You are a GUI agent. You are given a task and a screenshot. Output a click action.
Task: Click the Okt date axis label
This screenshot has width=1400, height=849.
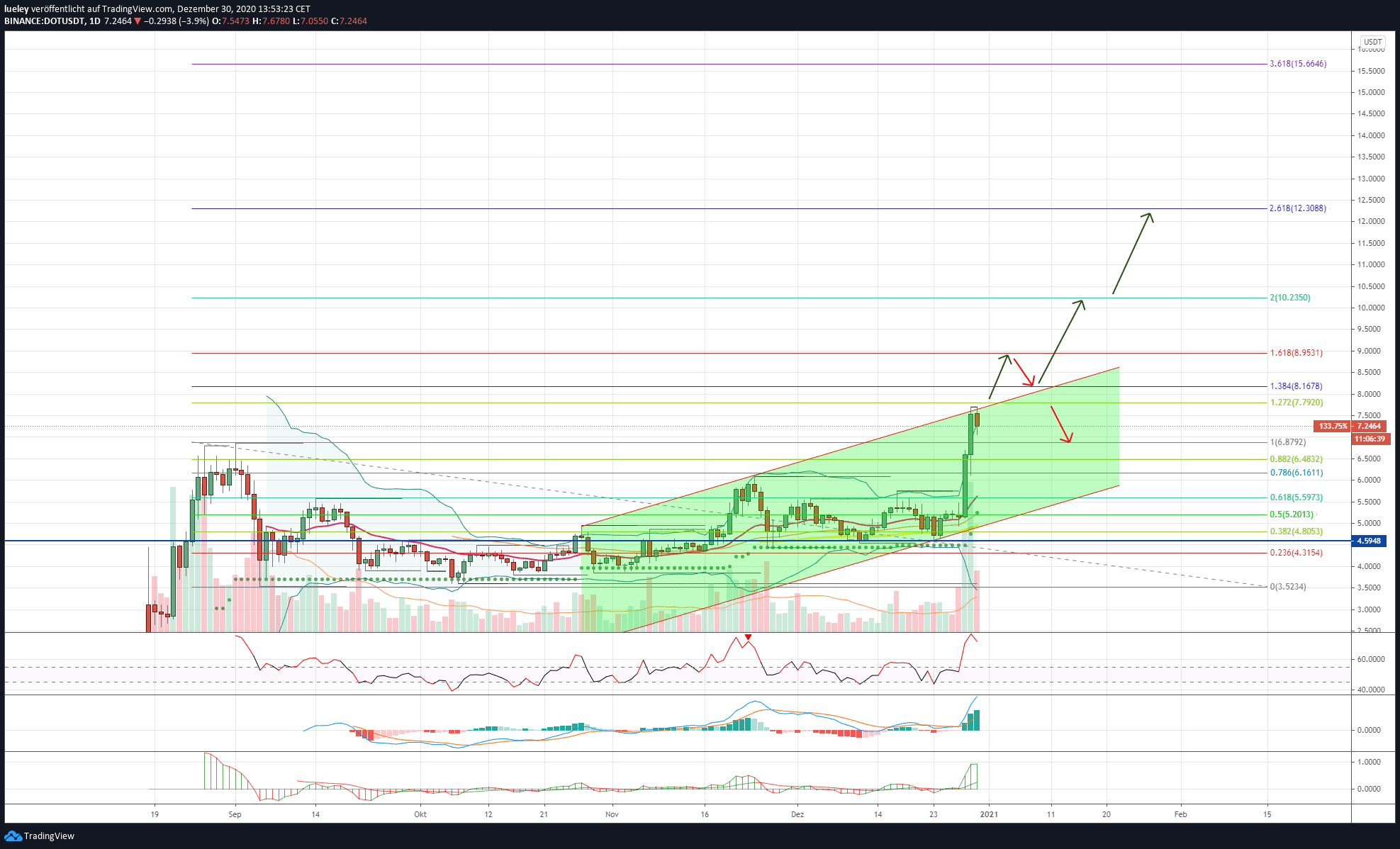(420, 814)
